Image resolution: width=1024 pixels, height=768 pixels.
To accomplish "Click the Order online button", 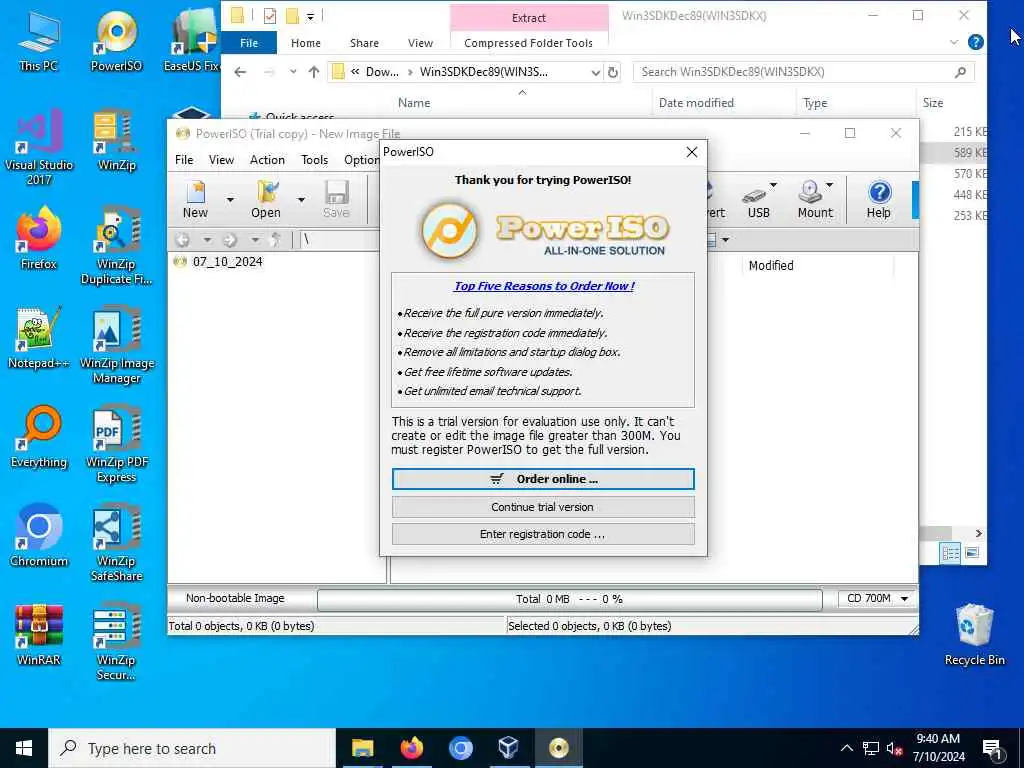I will [x=543, y=479].
